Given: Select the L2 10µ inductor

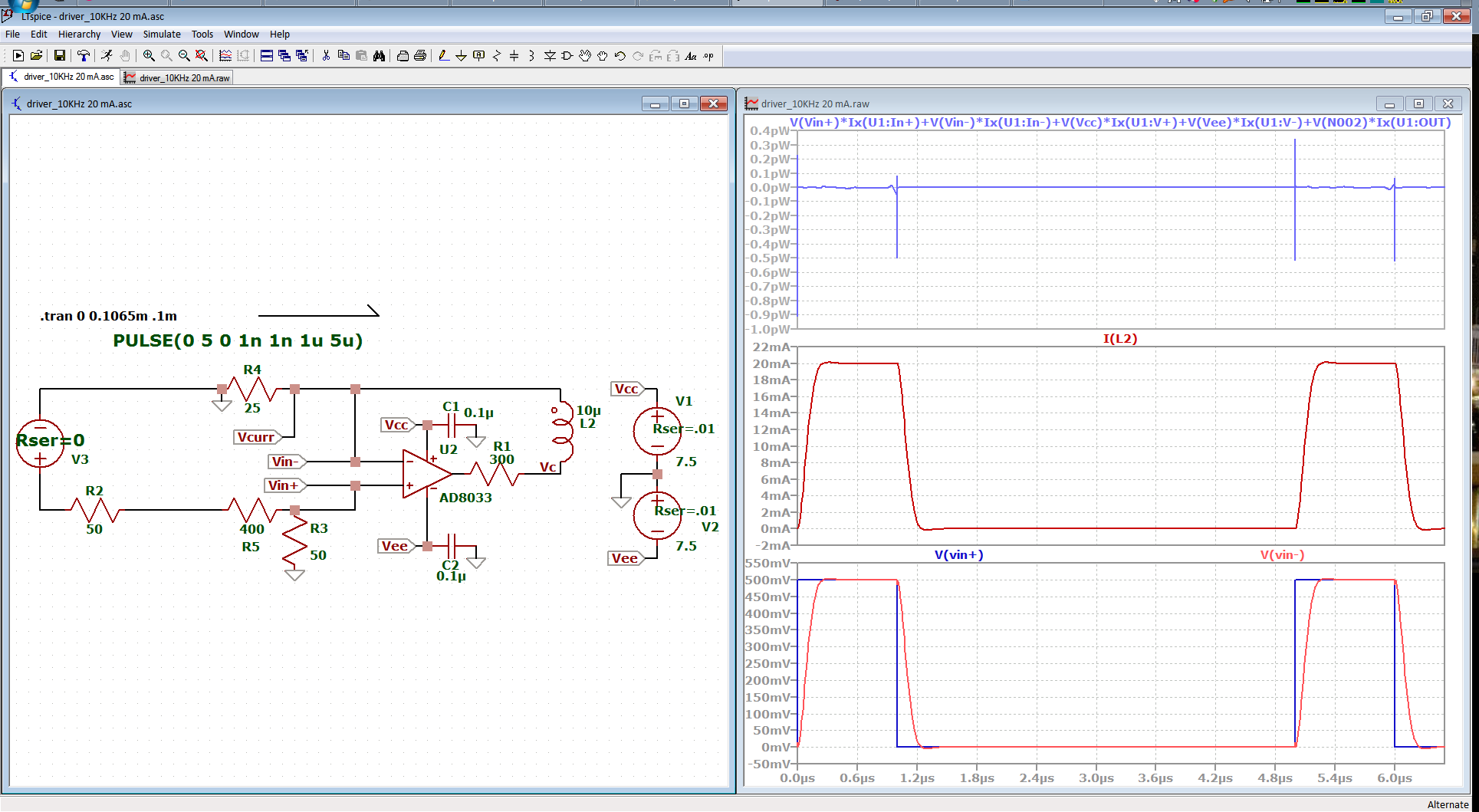Looking at the screenshot, I should 562,433.
